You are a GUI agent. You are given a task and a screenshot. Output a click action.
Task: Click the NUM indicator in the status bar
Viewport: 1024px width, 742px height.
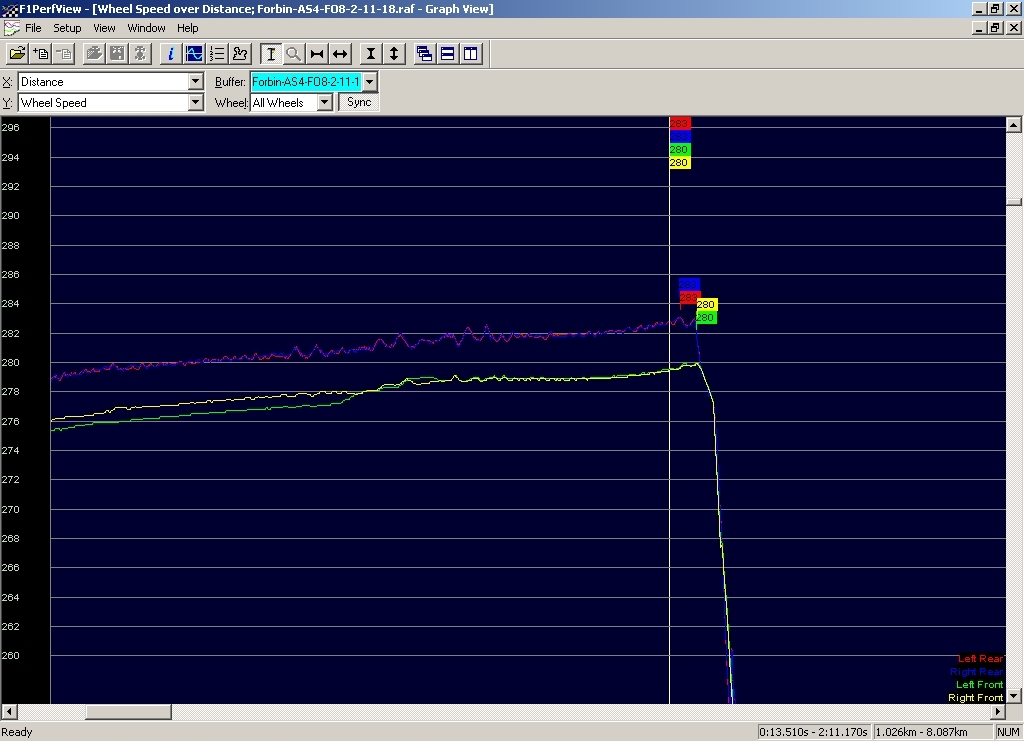pyautogui.click(x=1008, y=732)
